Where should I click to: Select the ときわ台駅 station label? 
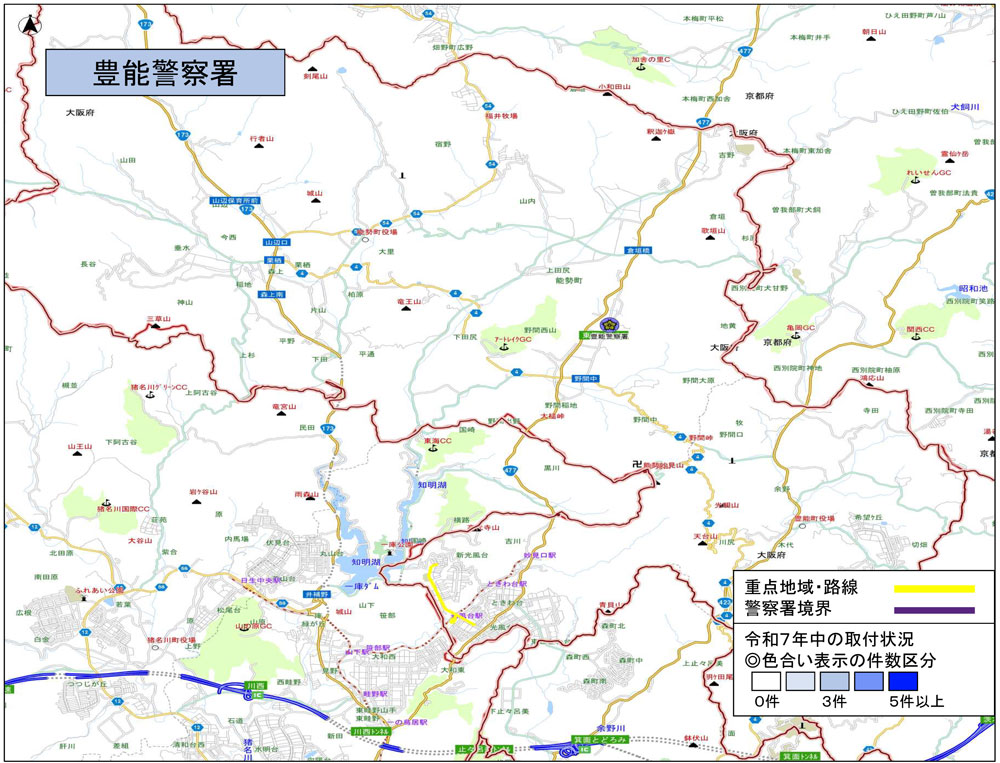pyautogui.click(x=506, y=584)
